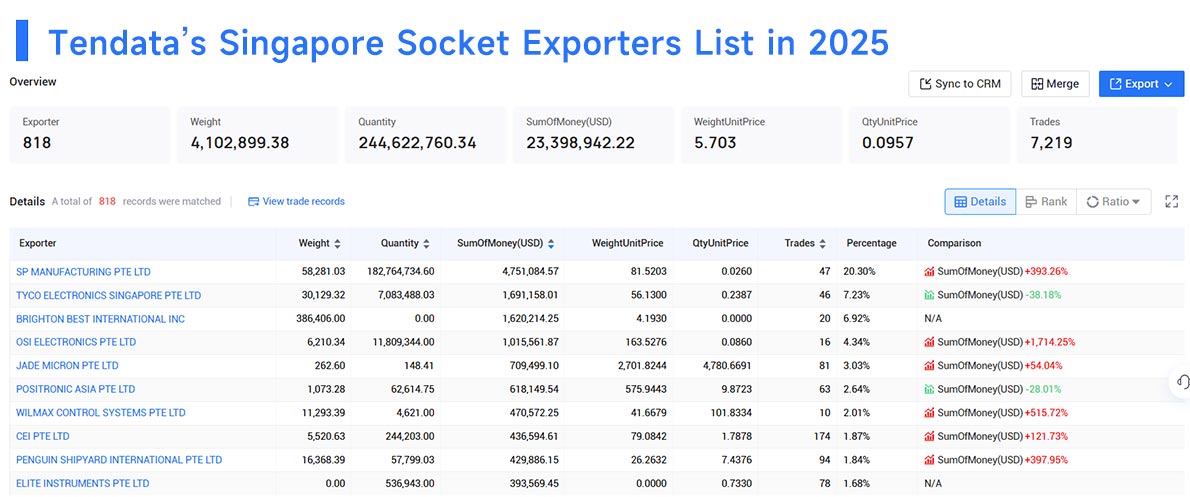Image resolution: width=1190 pixels, height=497 pixels.
Task: Open OSI ELECTRONICS PTE LTD exporter
Action: coord(76,342)
